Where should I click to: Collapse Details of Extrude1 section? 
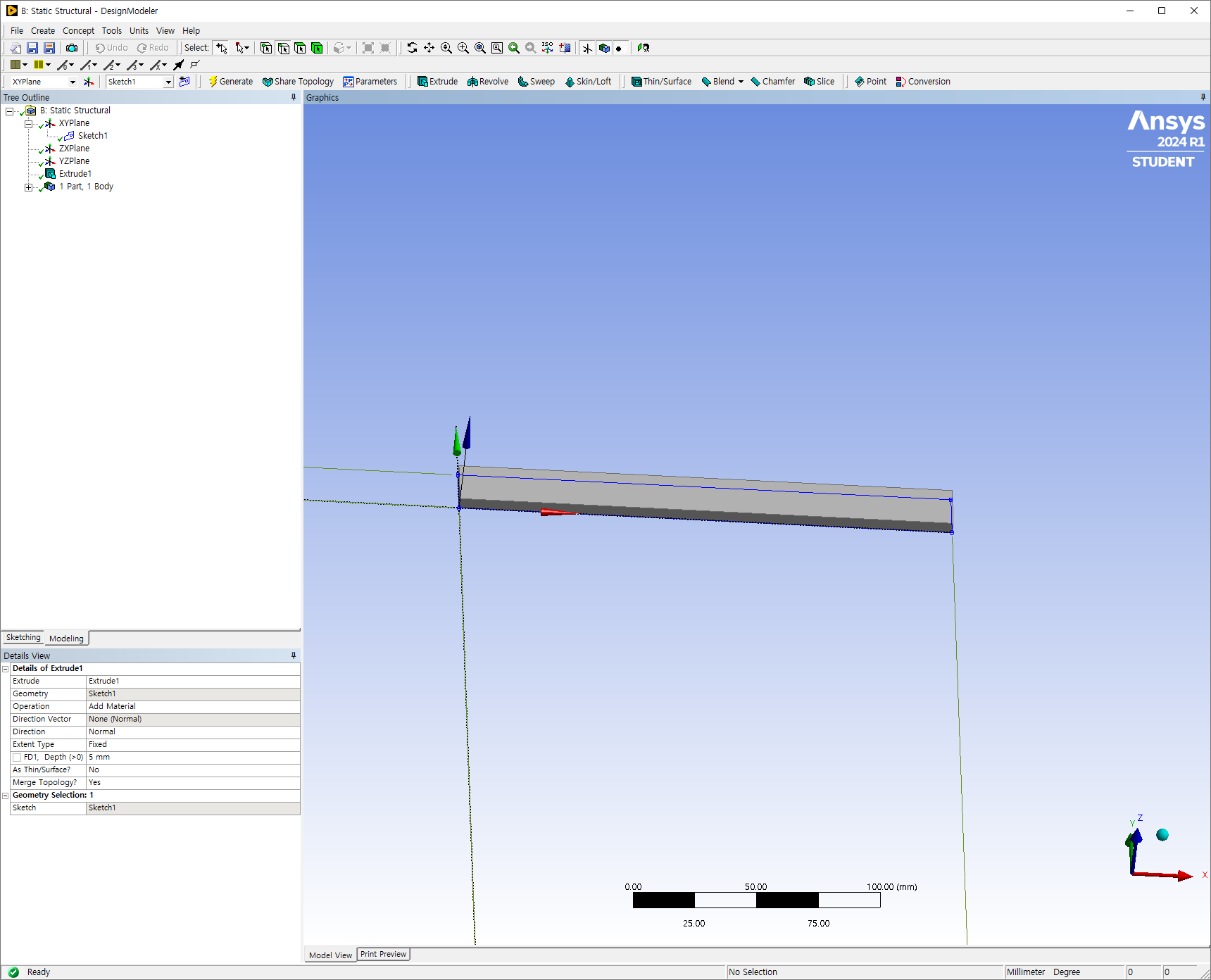click(6, 669)
